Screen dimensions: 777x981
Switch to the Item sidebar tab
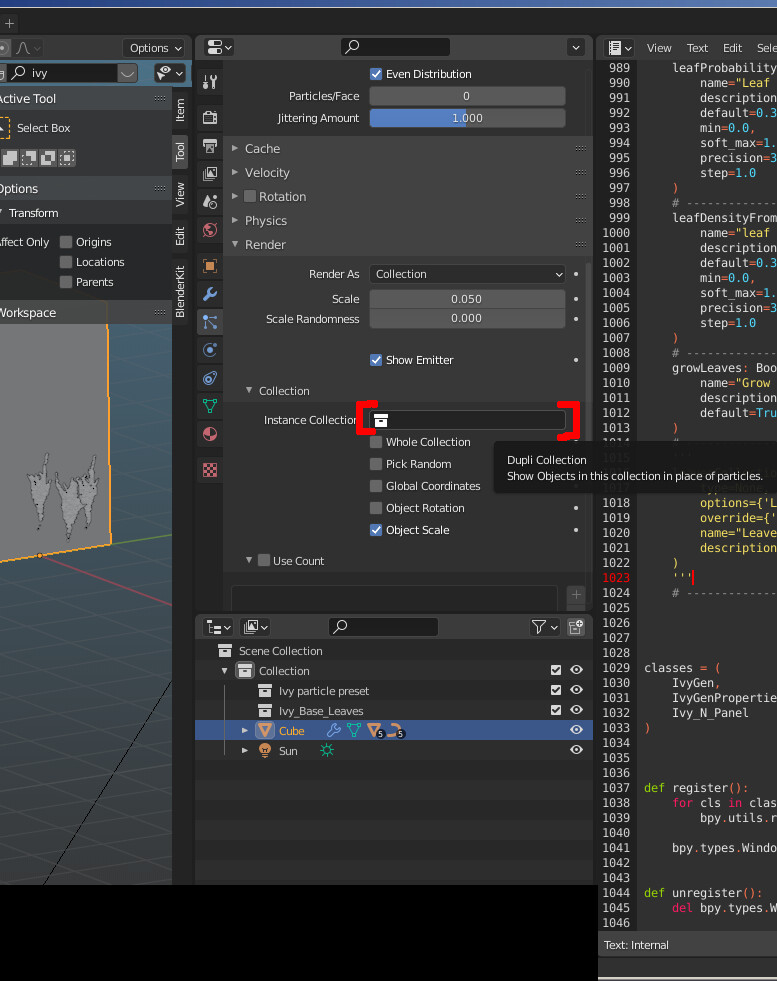click(180, 111)
